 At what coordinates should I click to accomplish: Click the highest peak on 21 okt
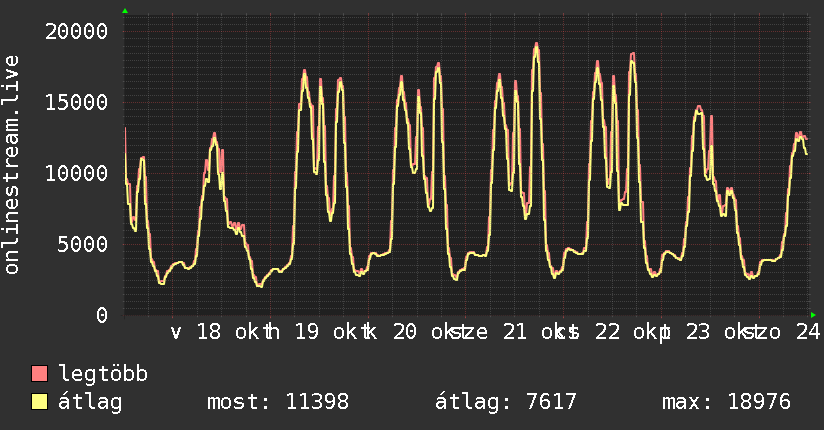pos(536,45)
